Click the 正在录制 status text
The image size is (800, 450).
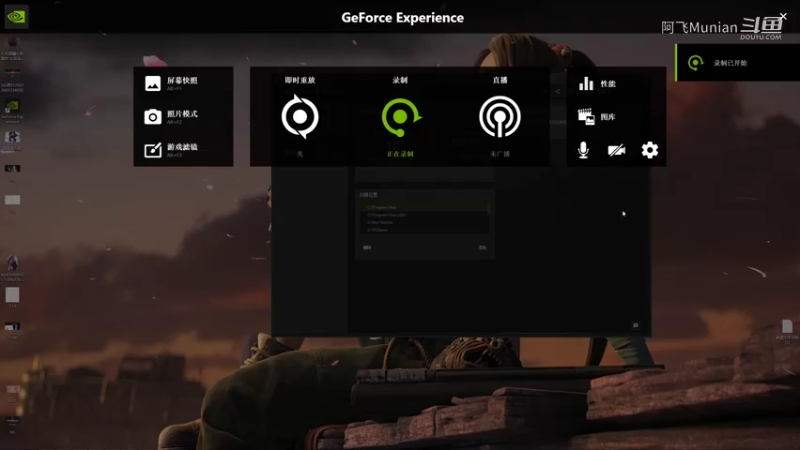(400, 154)
